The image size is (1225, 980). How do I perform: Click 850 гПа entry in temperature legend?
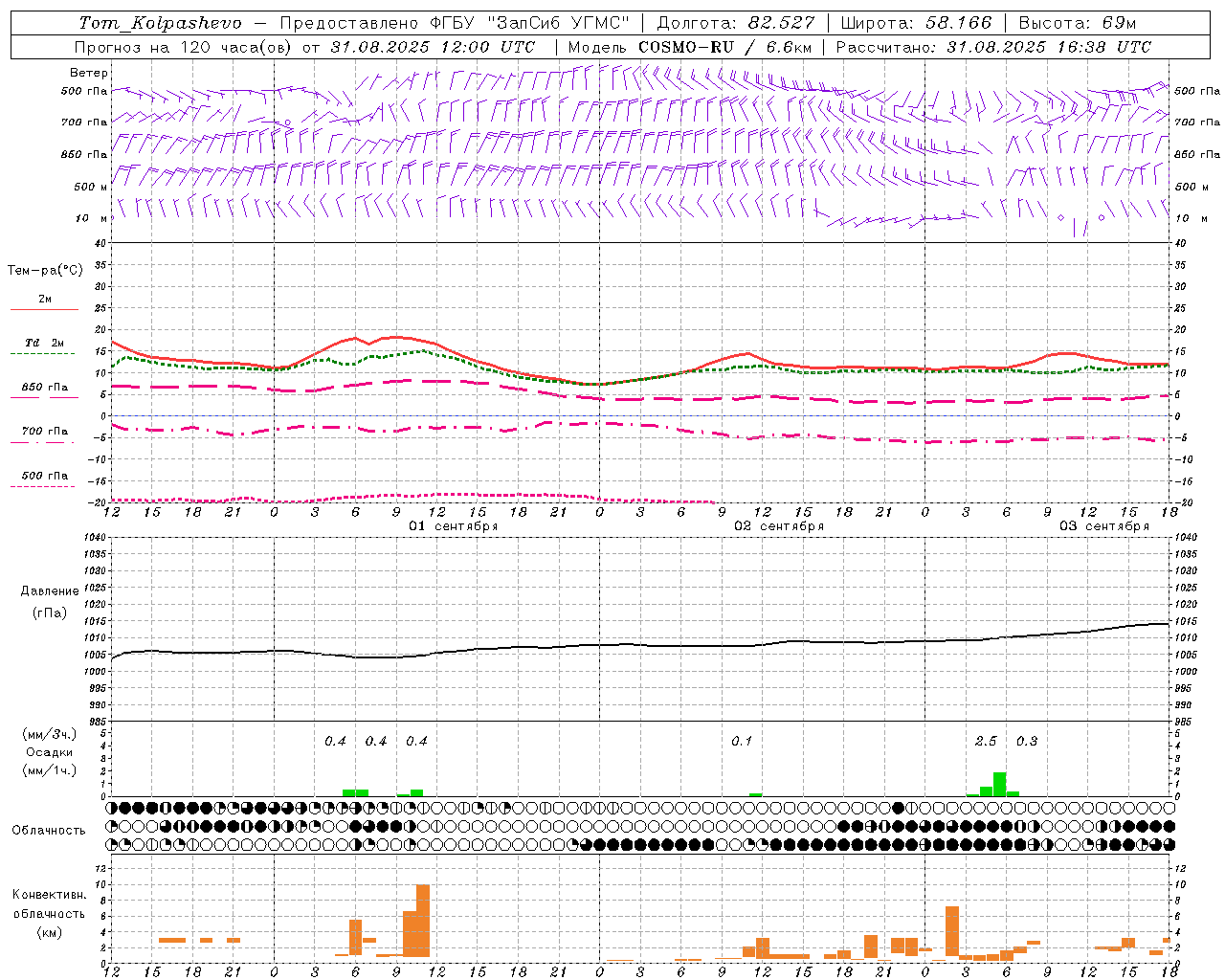pyautogui.click(x=45, y=388)
